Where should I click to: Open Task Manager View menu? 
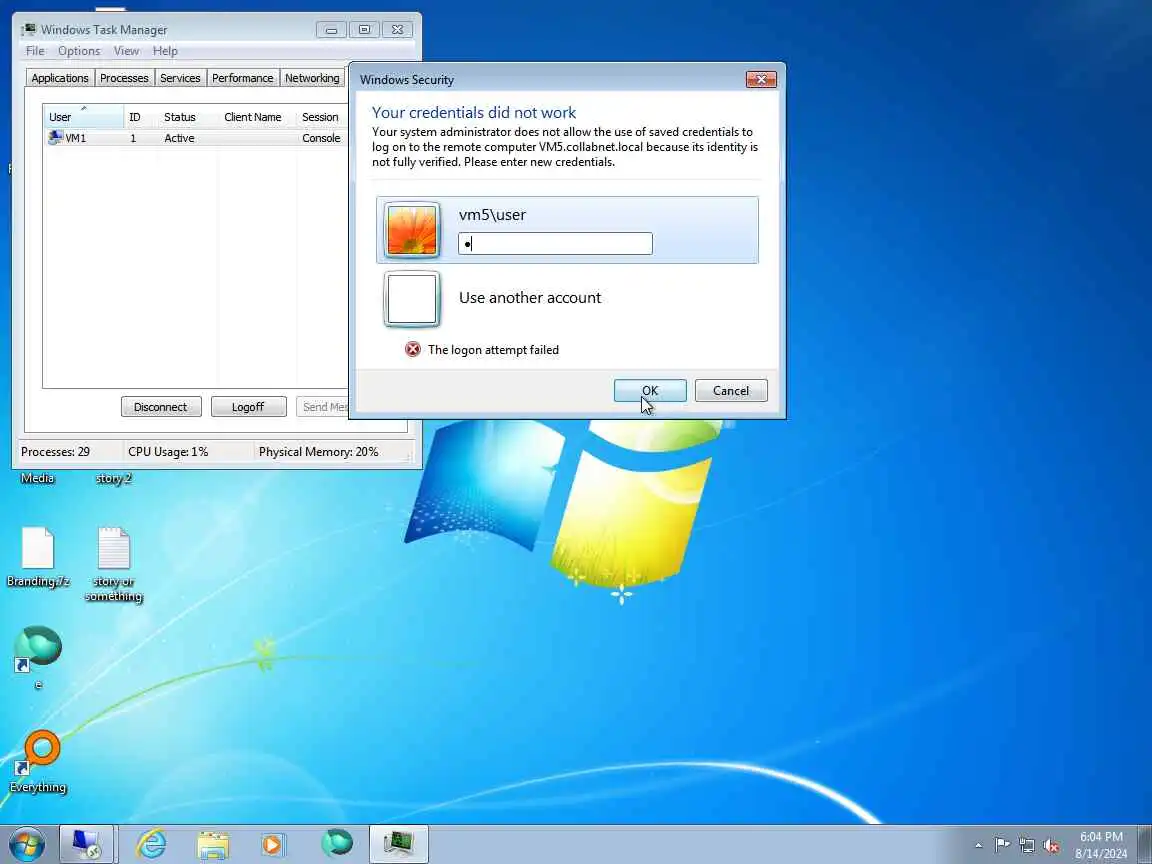tap(126, 51)
